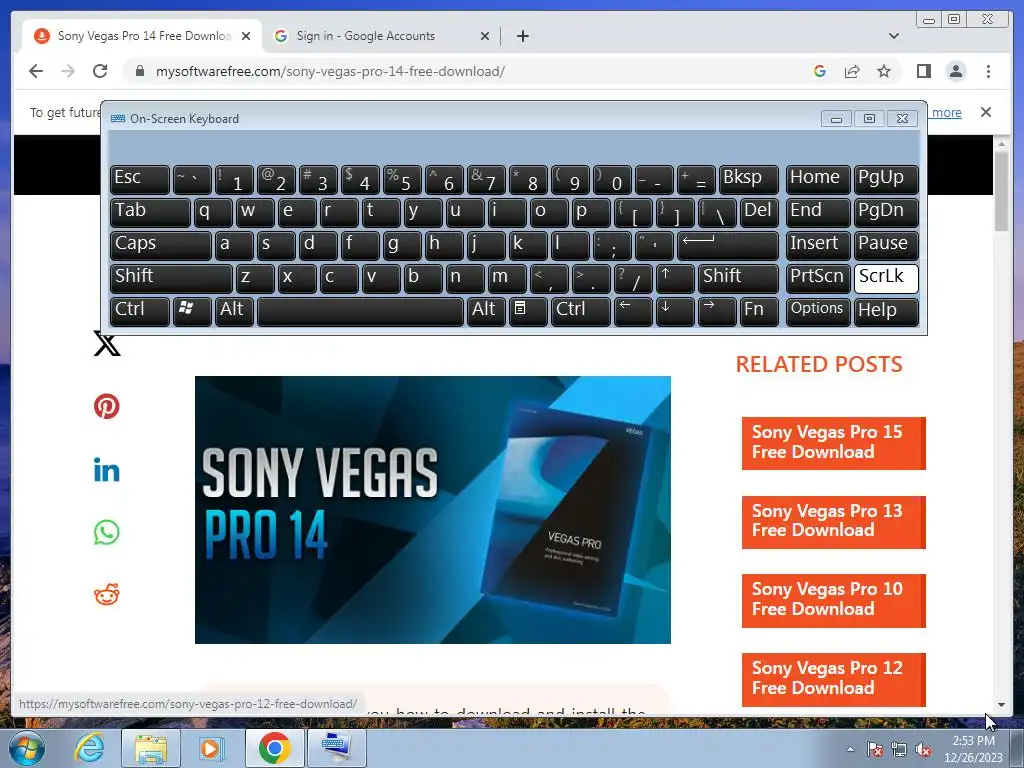The image size is (1024, 768).
Task: Pin the page with Pinterest icon
Action: (x=106, y=406)
